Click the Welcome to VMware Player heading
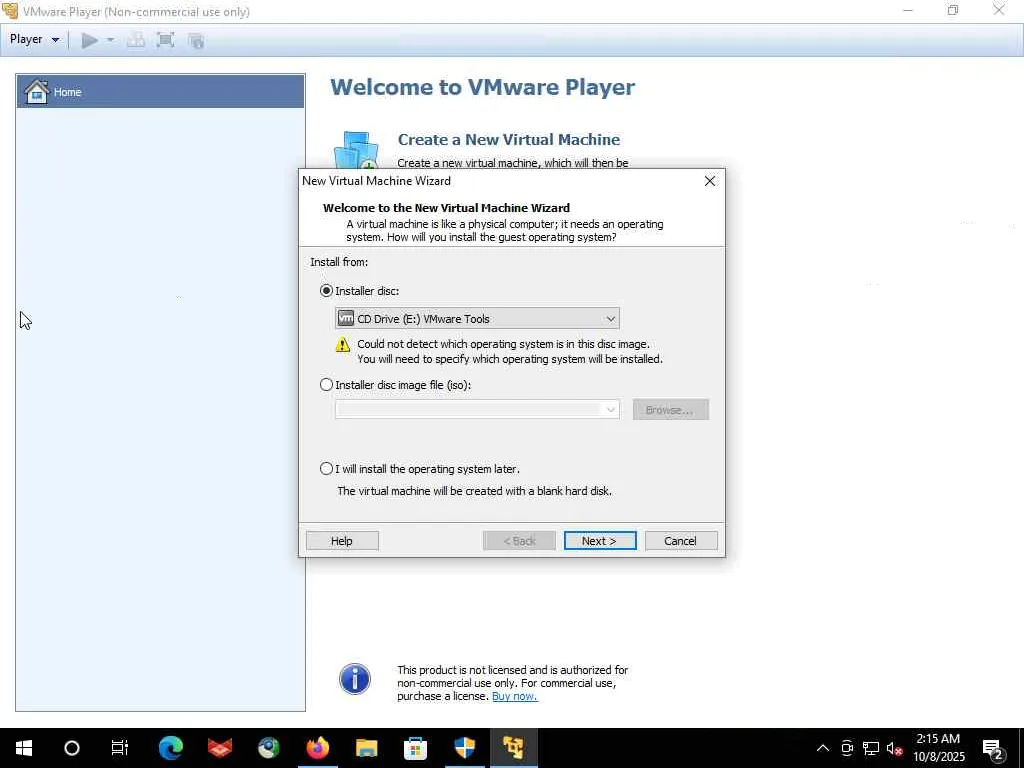Screen dimensions: 1024x768 point(483,88)
